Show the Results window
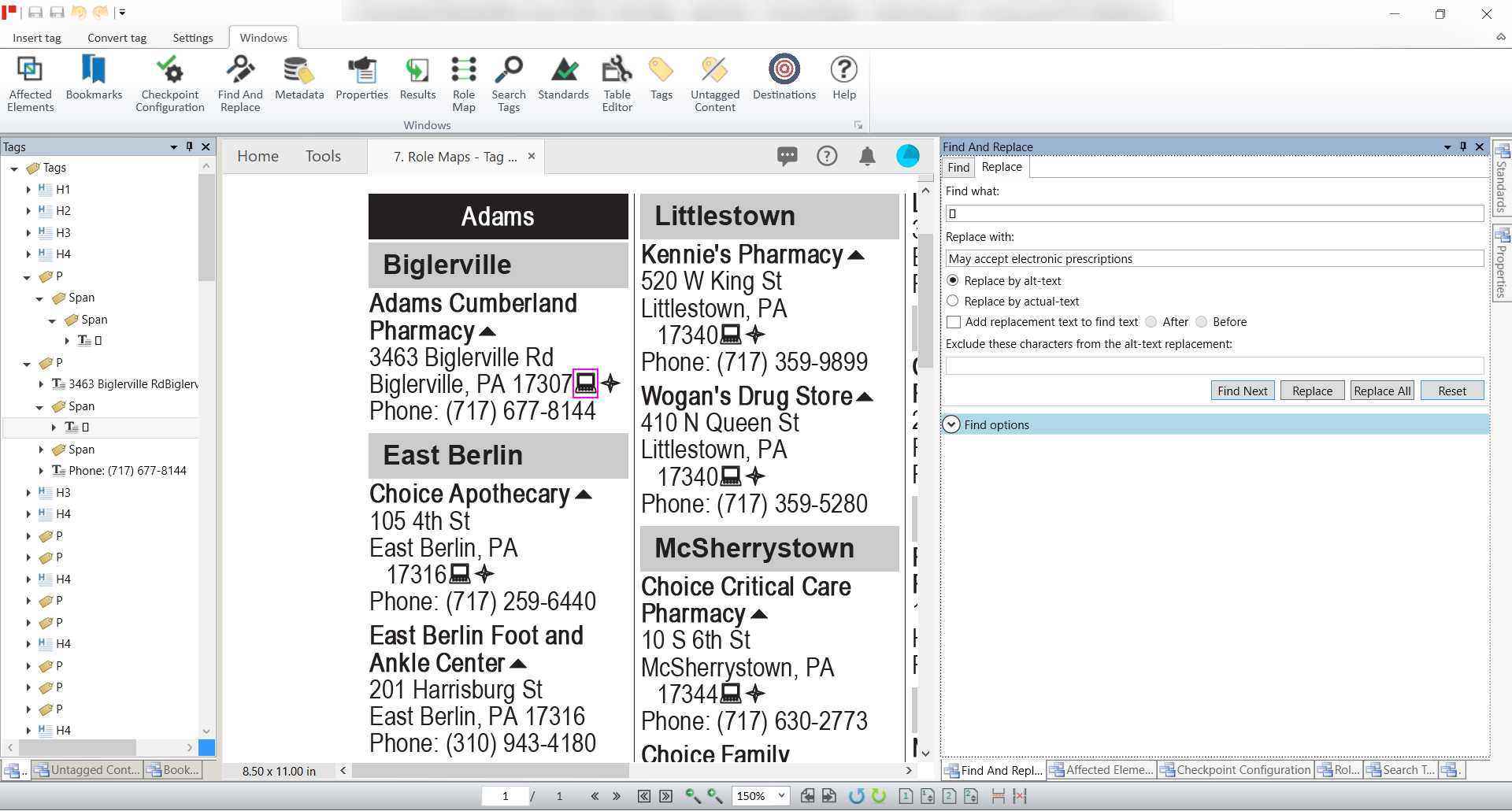The image size is (1512, 811). pyautogui.click(x=417, y=78)
